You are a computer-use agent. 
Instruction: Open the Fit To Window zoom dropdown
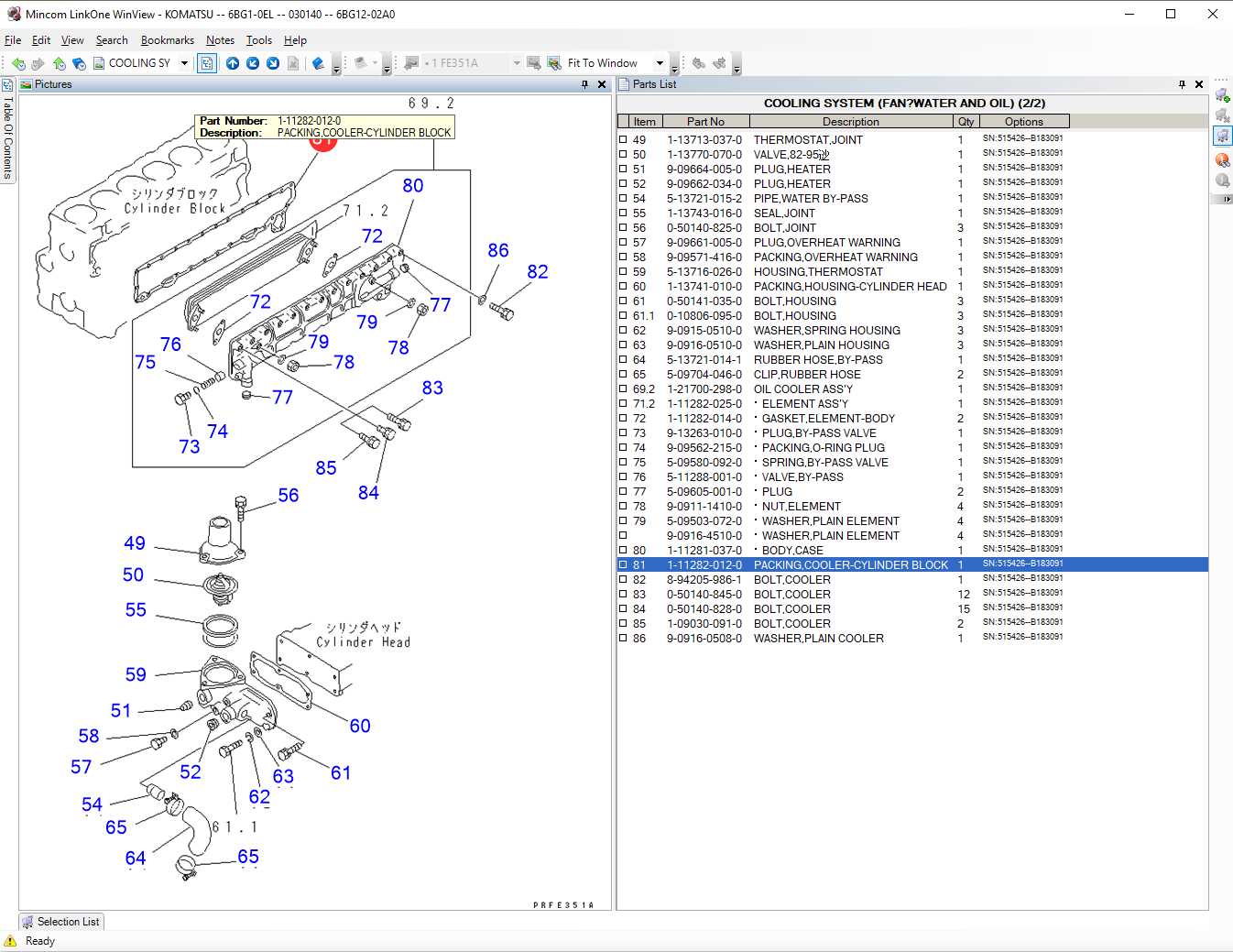point(660,62)
